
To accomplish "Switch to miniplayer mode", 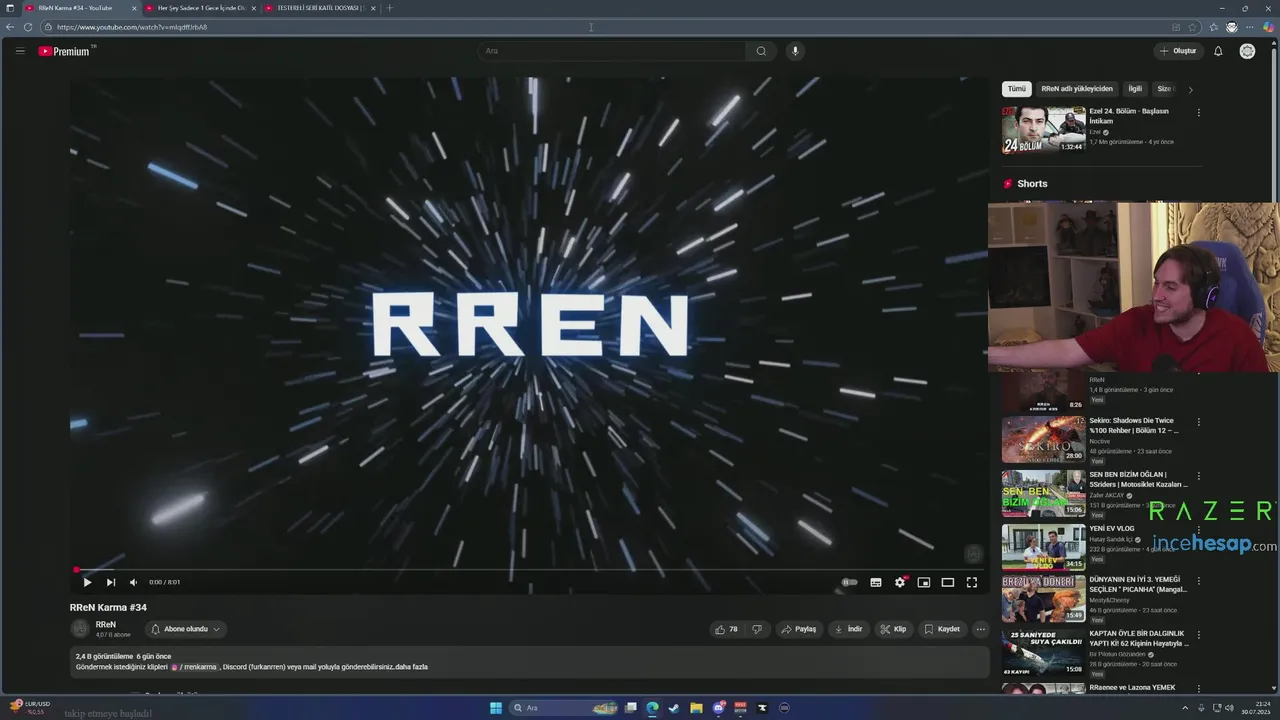I will coord(924,582).
